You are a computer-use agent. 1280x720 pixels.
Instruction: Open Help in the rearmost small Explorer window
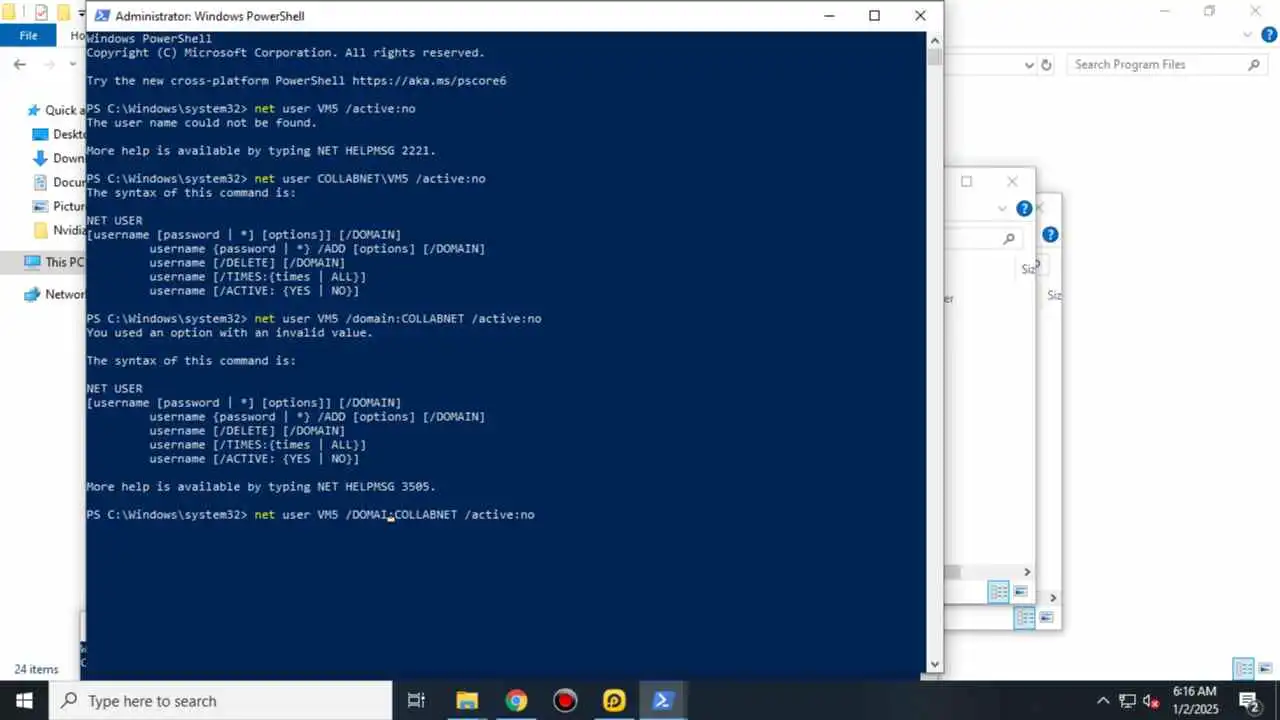(1050, 235)
